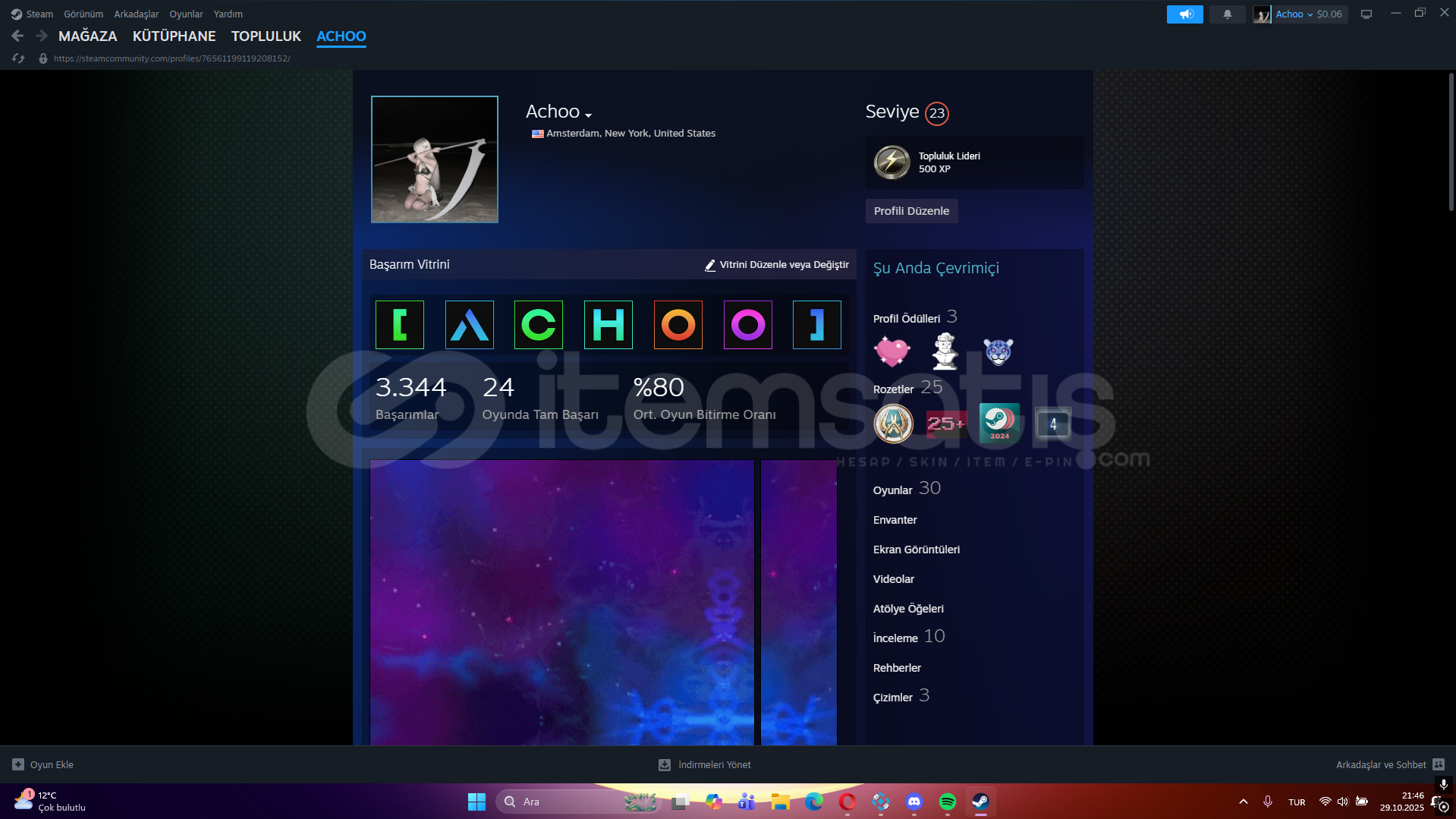Open Arkadaşlar ve Sohbet panel
Screen dimensions: 1456x819
(x=1390, y=764)
